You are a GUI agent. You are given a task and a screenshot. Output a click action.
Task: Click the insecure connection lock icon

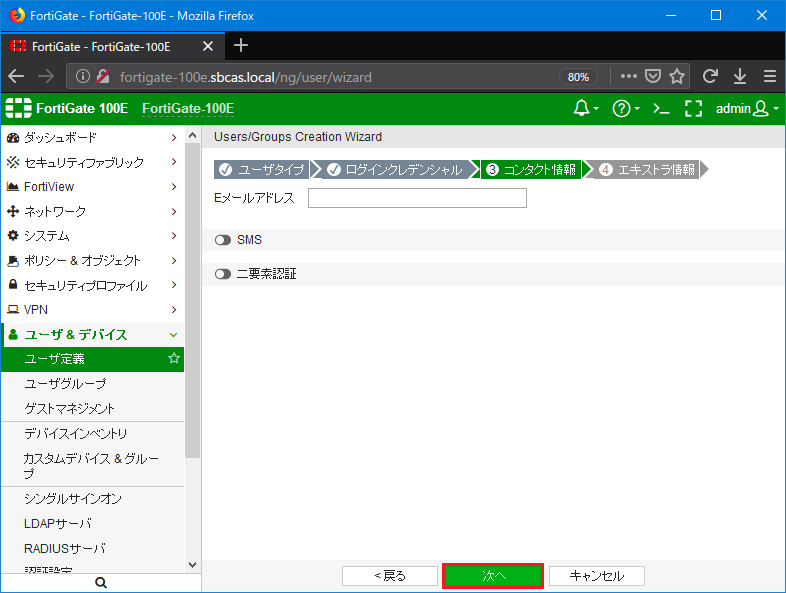tap(103, 76)
